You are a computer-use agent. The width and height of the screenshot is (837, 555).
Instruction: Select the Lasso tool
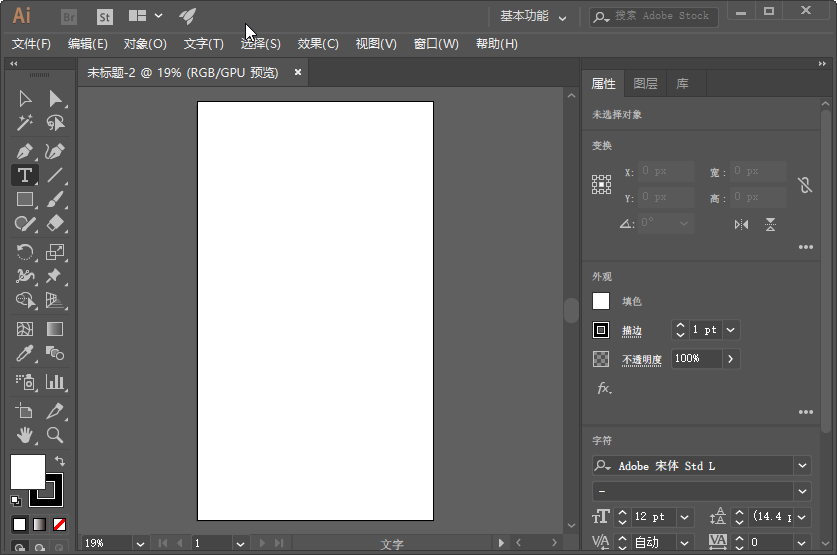[x=55, y=123]
